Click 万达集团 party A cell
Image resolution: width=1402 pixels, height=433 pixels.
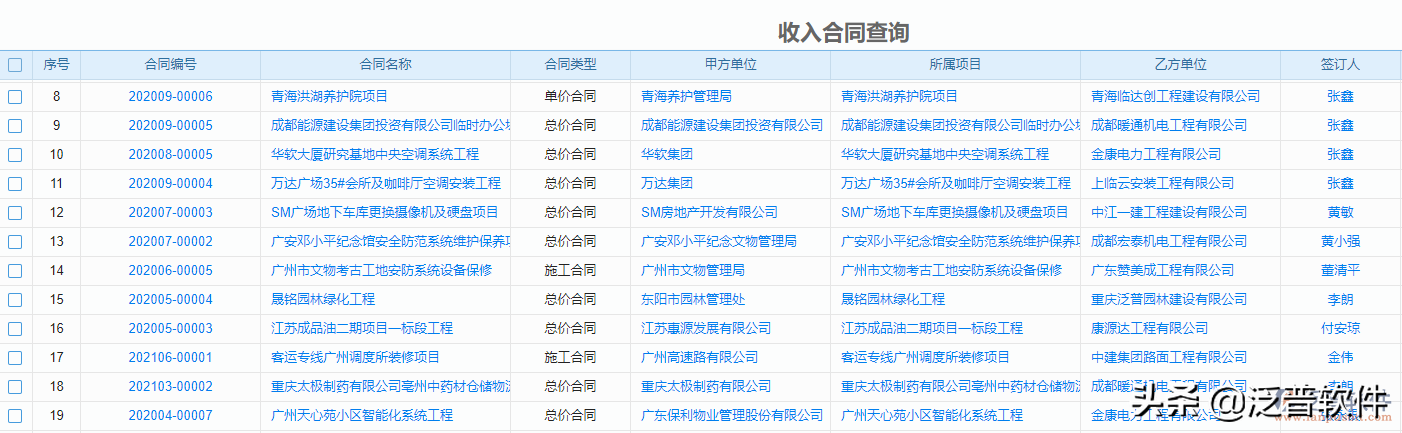click(667, 184)
